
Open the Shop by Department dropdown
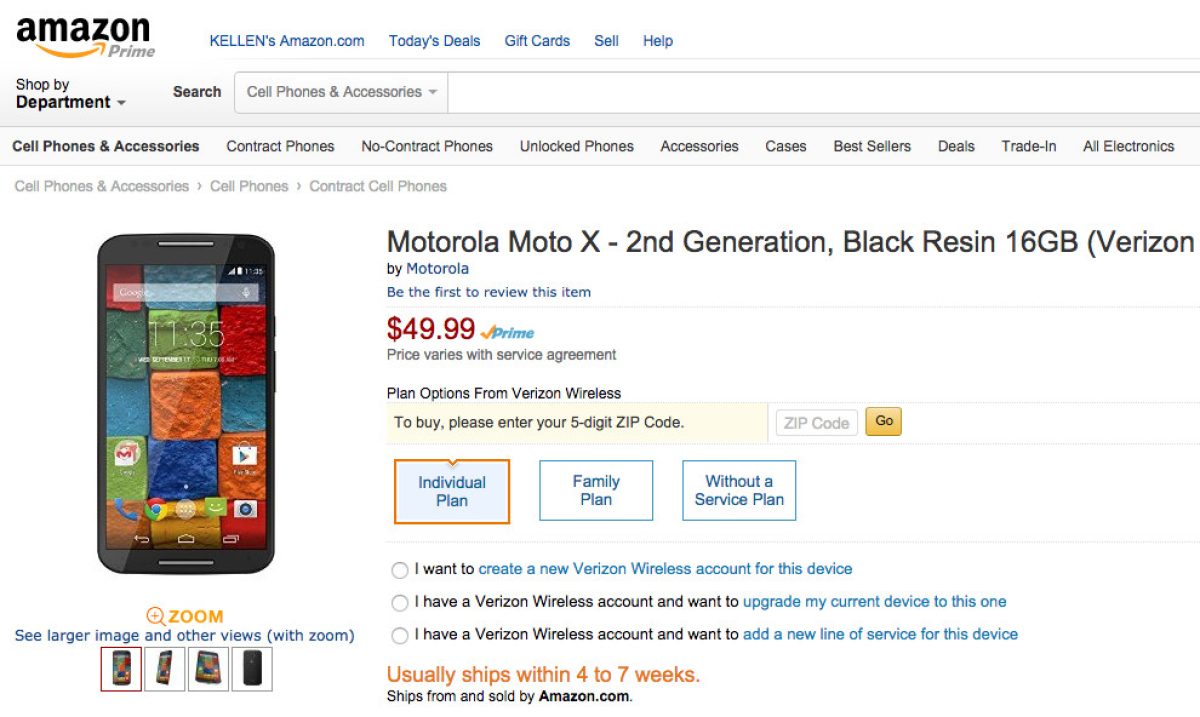pyautogui.click(x=70, y=94)
